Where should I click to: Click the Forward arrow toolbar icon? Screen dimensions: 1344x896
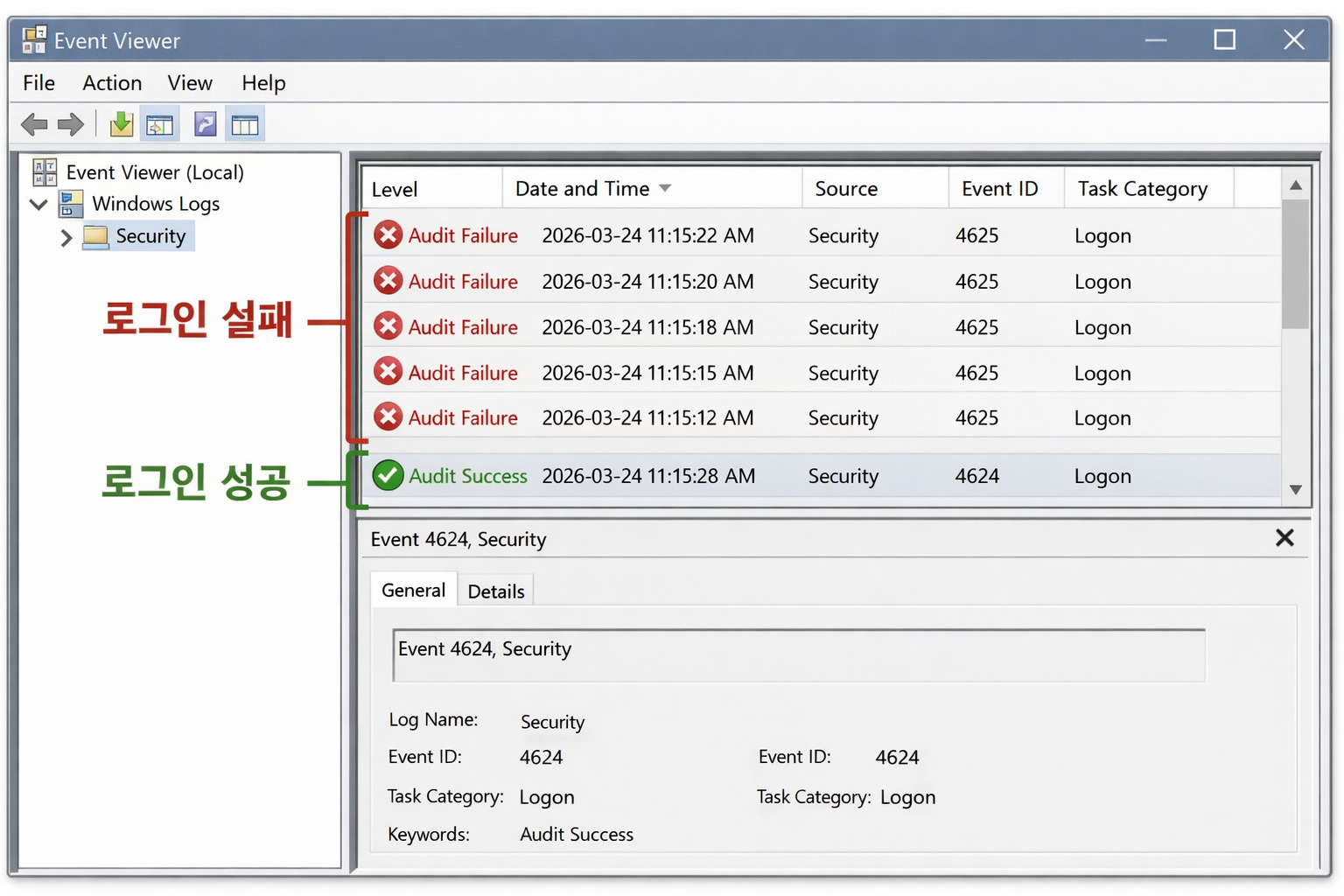pos(71,124)
